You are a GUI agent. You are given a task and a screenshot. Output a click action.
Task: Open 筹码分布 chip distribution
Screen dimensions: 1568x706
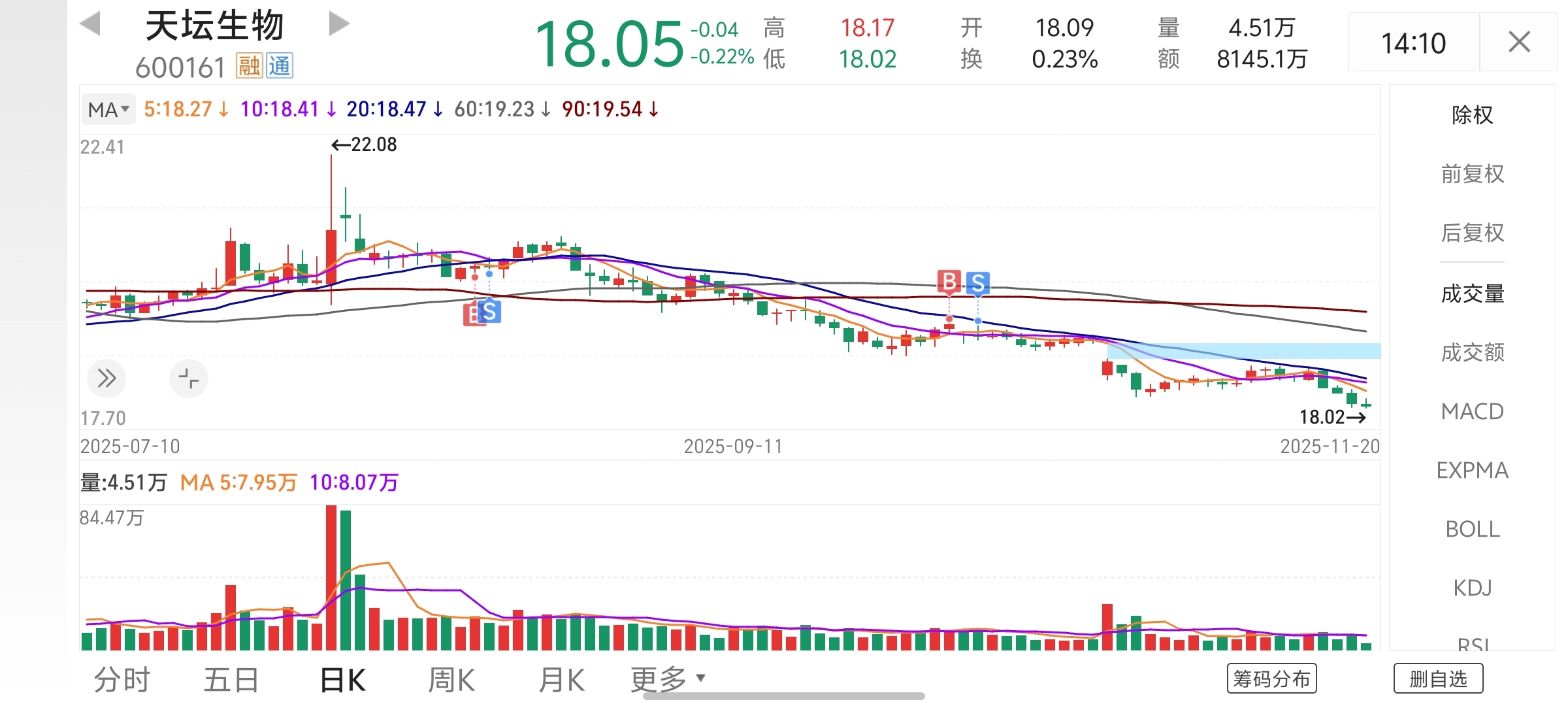pyautogui.click(x=1271, y=679)
